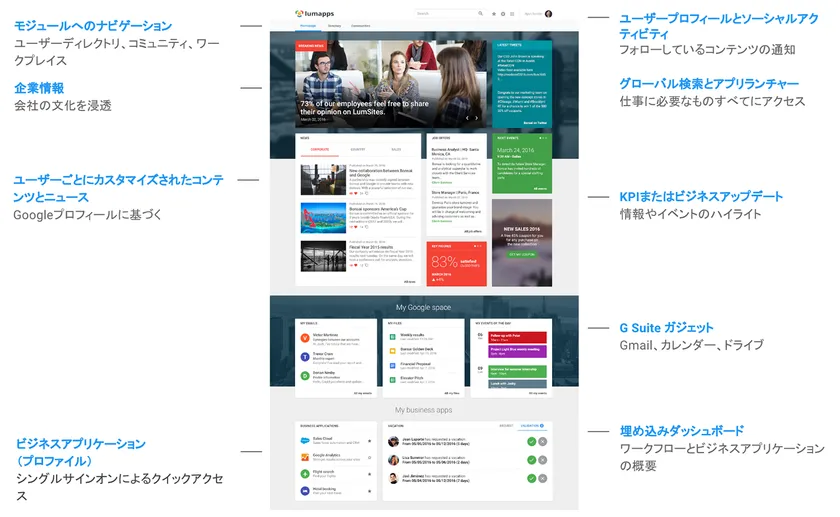Click the Latest Tweets card
The height and width of the screenshot is (517, 840).
522,84
